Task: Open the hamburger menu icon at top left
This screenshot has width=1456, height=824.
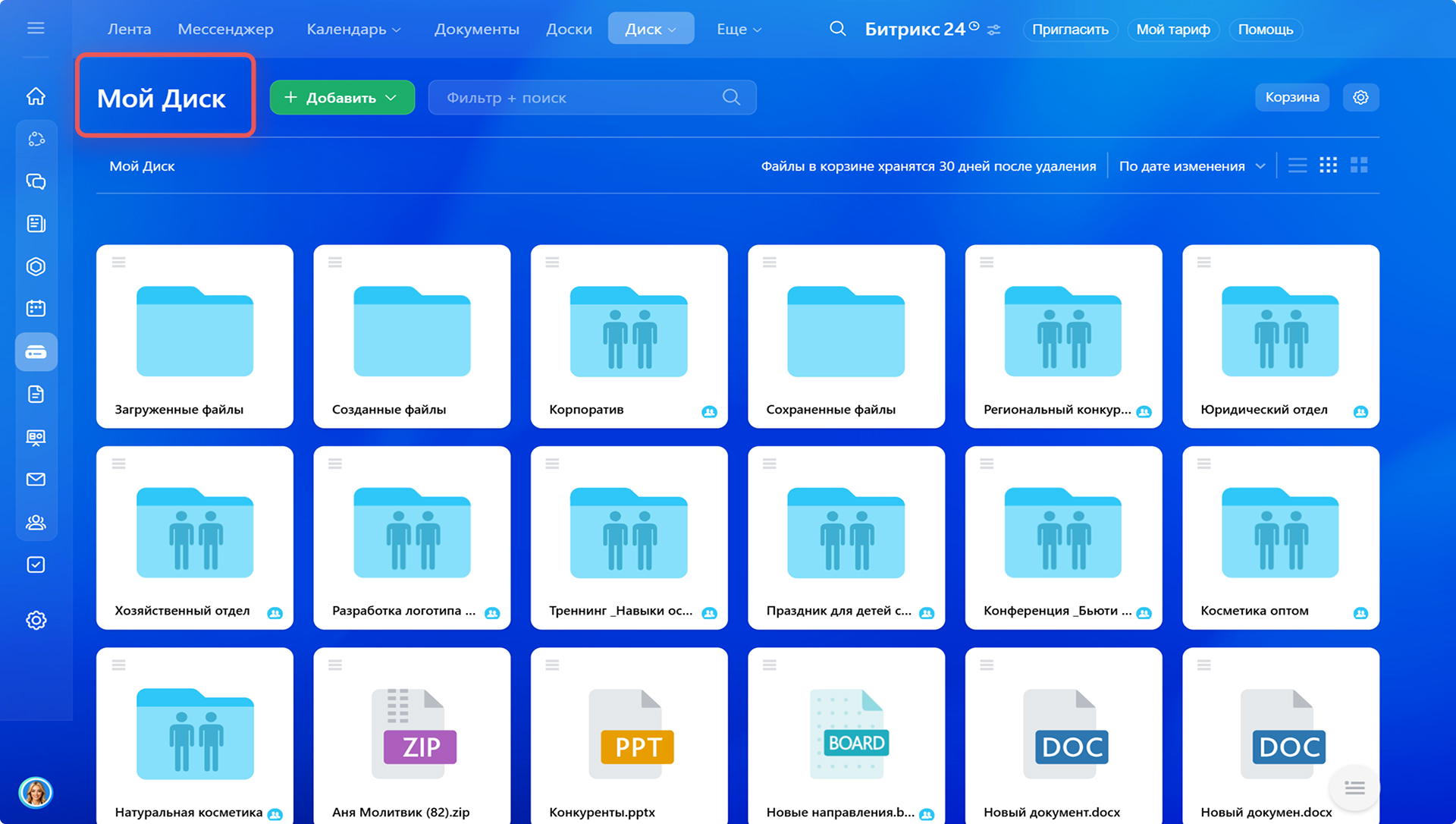Action: click(x=36, y=28)
